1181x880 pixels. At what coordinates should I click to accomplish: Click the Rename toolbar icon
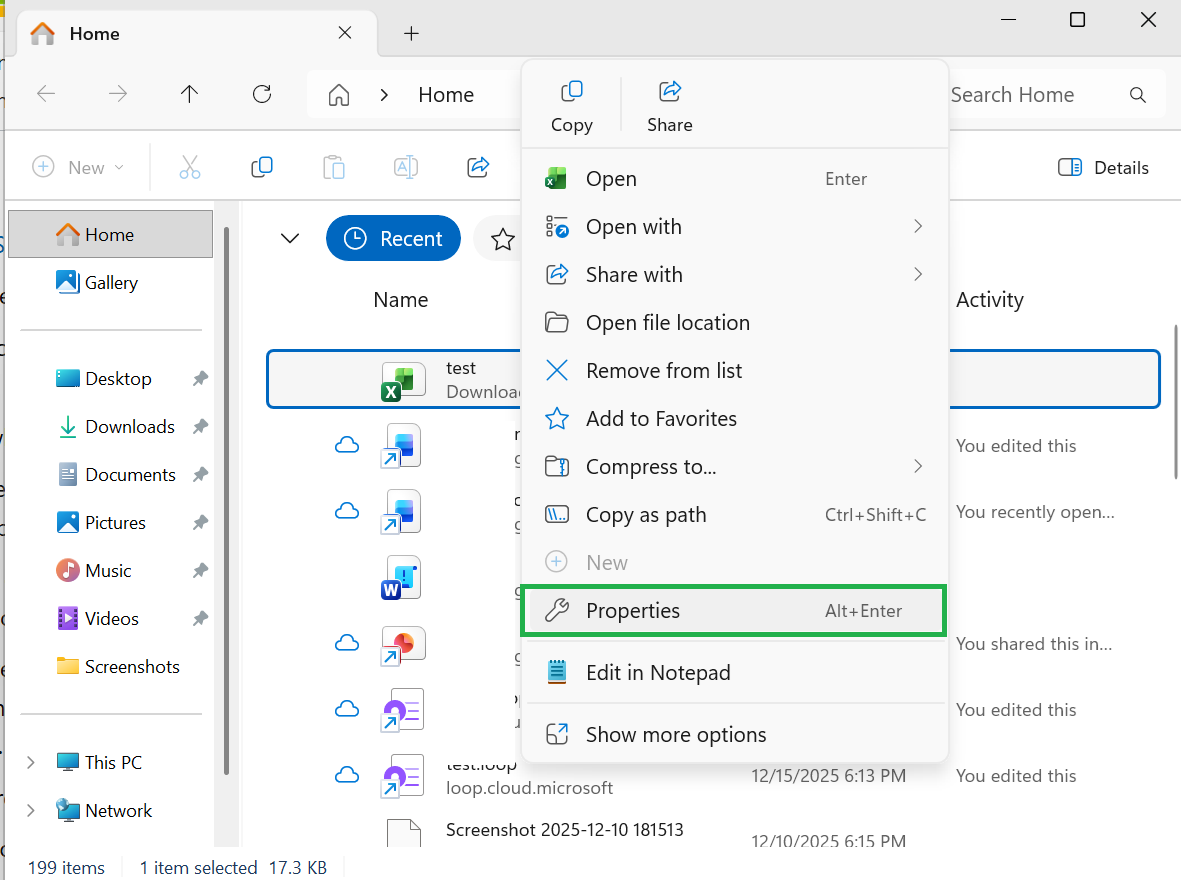pos(406,167)
